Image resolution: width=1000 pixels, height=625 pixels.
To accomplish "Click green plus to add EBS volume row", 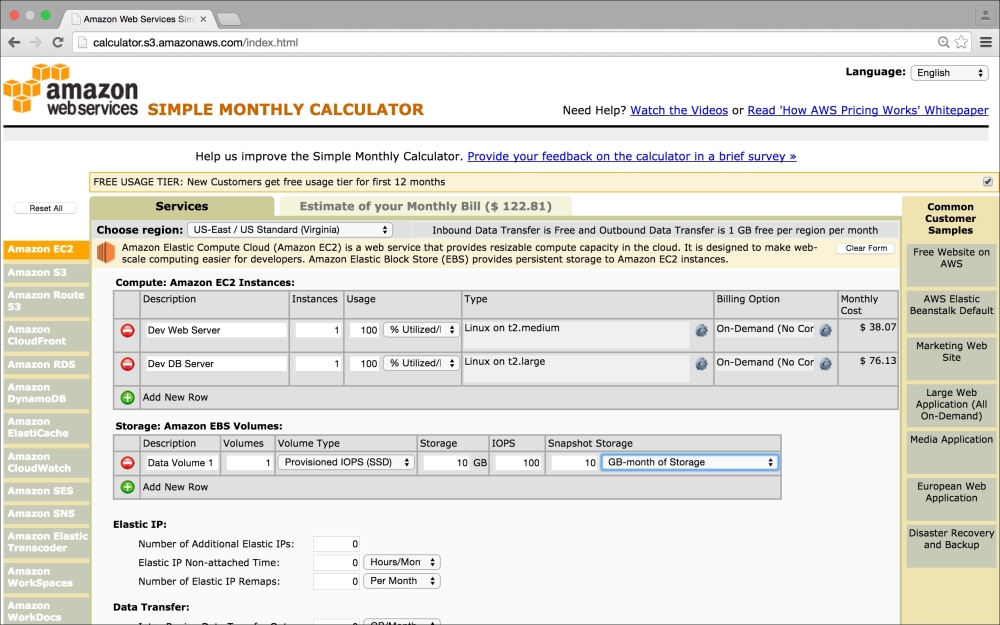I will (128, 487).
